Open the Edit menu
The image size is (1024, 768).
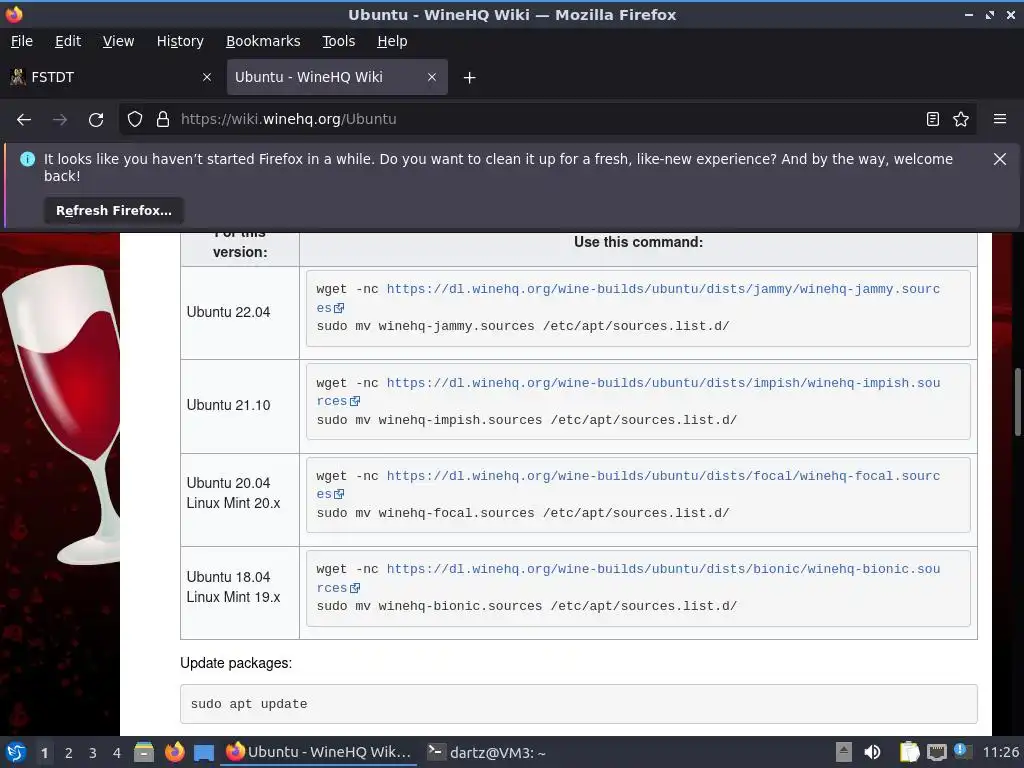pyautogui.click(x=68, y=41)
